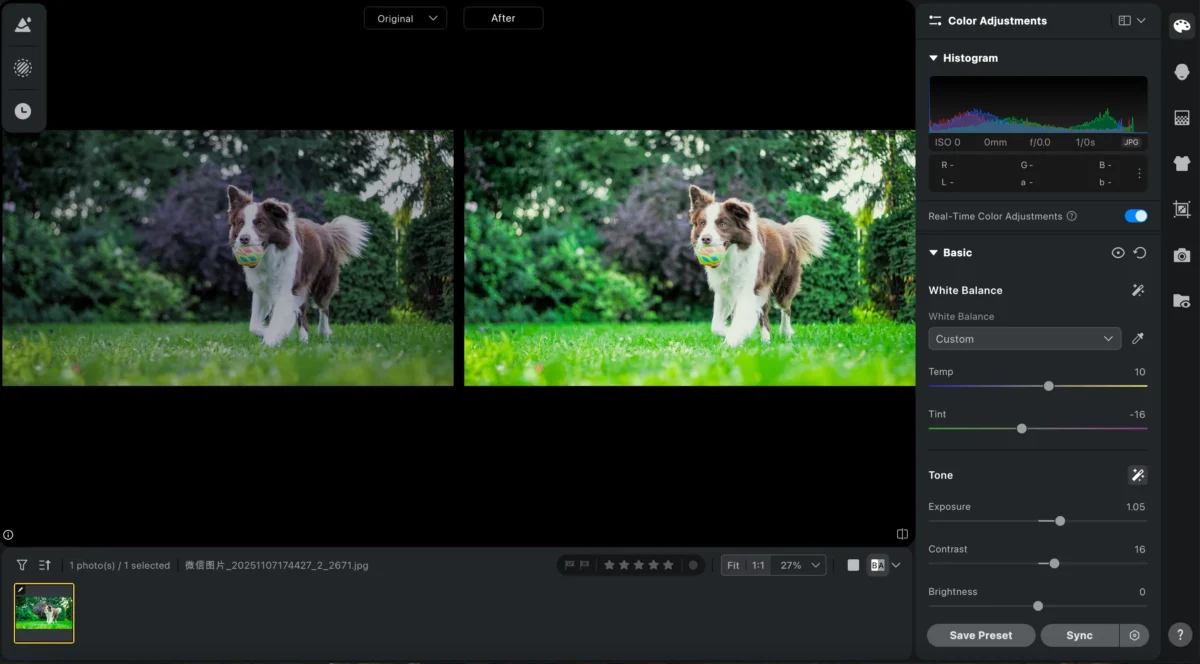The width and height of the screenshot is (1200, 664).
Task: Select the masking tool in left toolbar
Action: pos(23,68)
